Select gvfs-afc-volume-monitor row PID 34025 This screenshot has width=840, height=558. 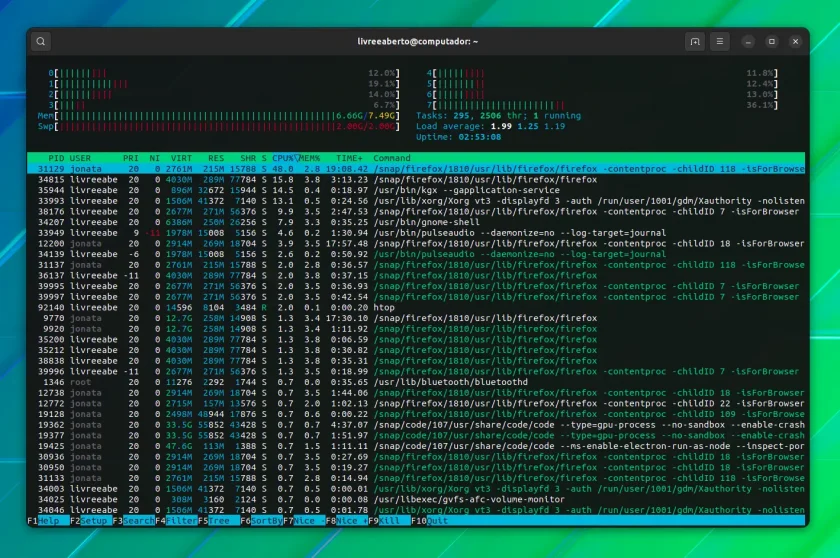click(416, 500)
